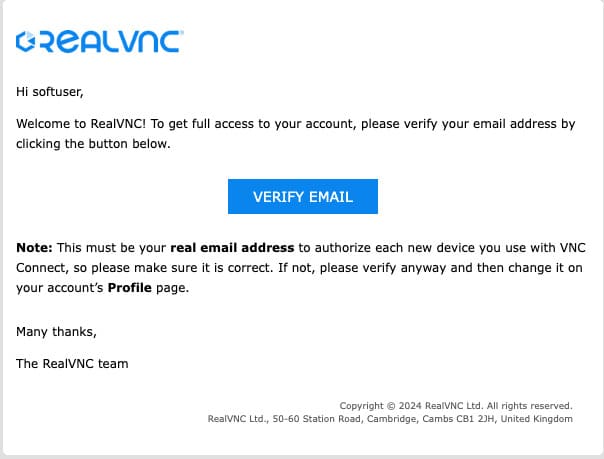Click the VERIFY EMAIL button
The width and height of the screenshot is (604, 459).
click(x=302, y=197)
